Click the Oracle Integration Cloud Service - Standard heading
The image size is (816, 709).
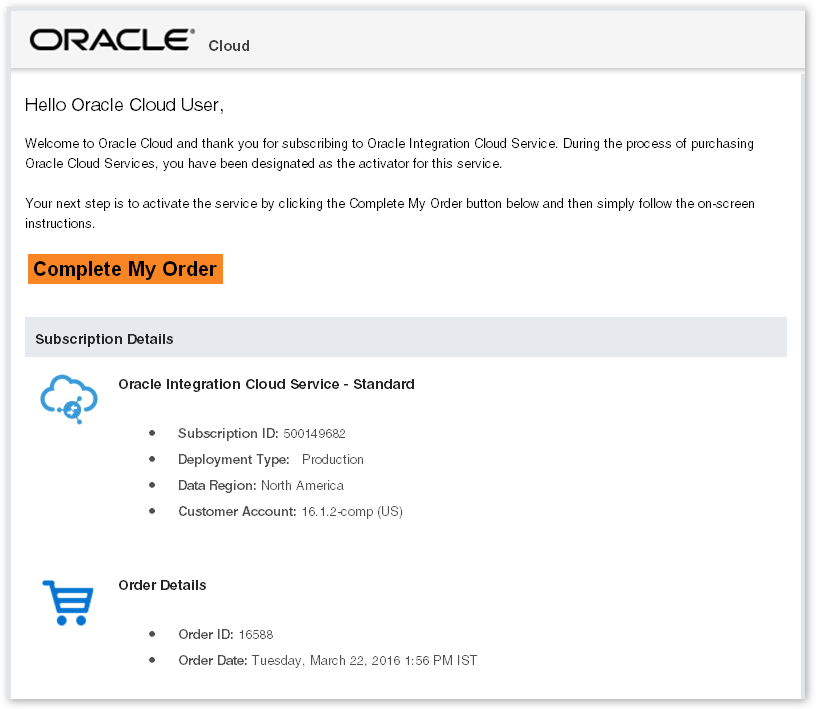point(266,384)
